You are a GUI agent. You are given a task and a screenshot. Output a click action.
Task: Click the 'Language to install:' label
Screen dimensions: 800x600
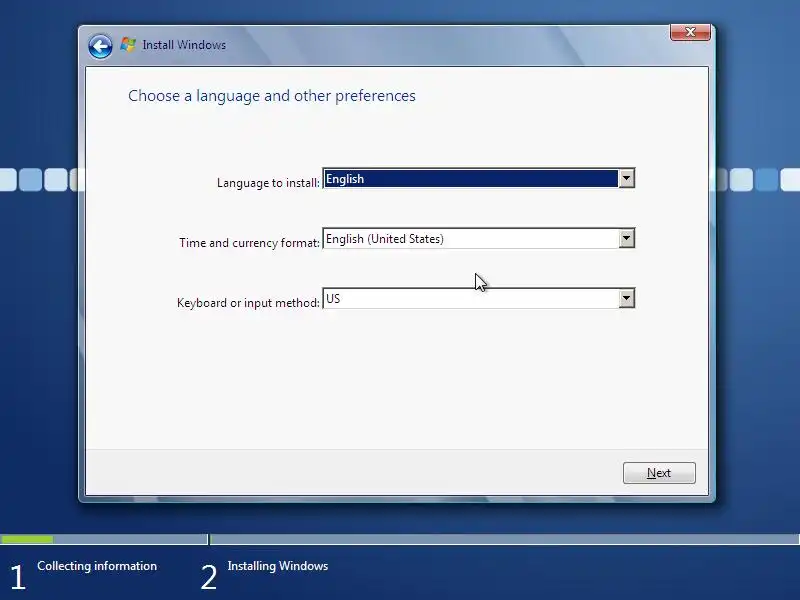[268, 183]
